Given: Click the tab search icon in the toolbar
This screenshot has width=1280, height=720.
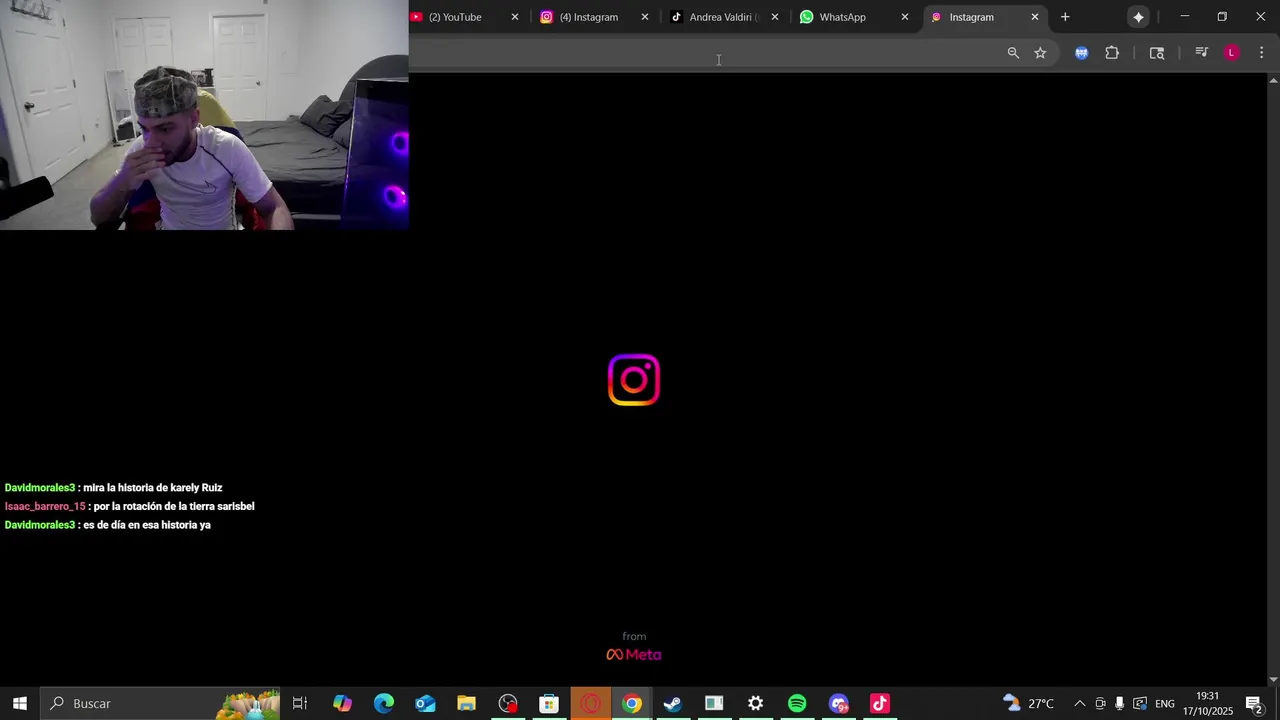Looking at the screenshot, I should point(1157,53).
